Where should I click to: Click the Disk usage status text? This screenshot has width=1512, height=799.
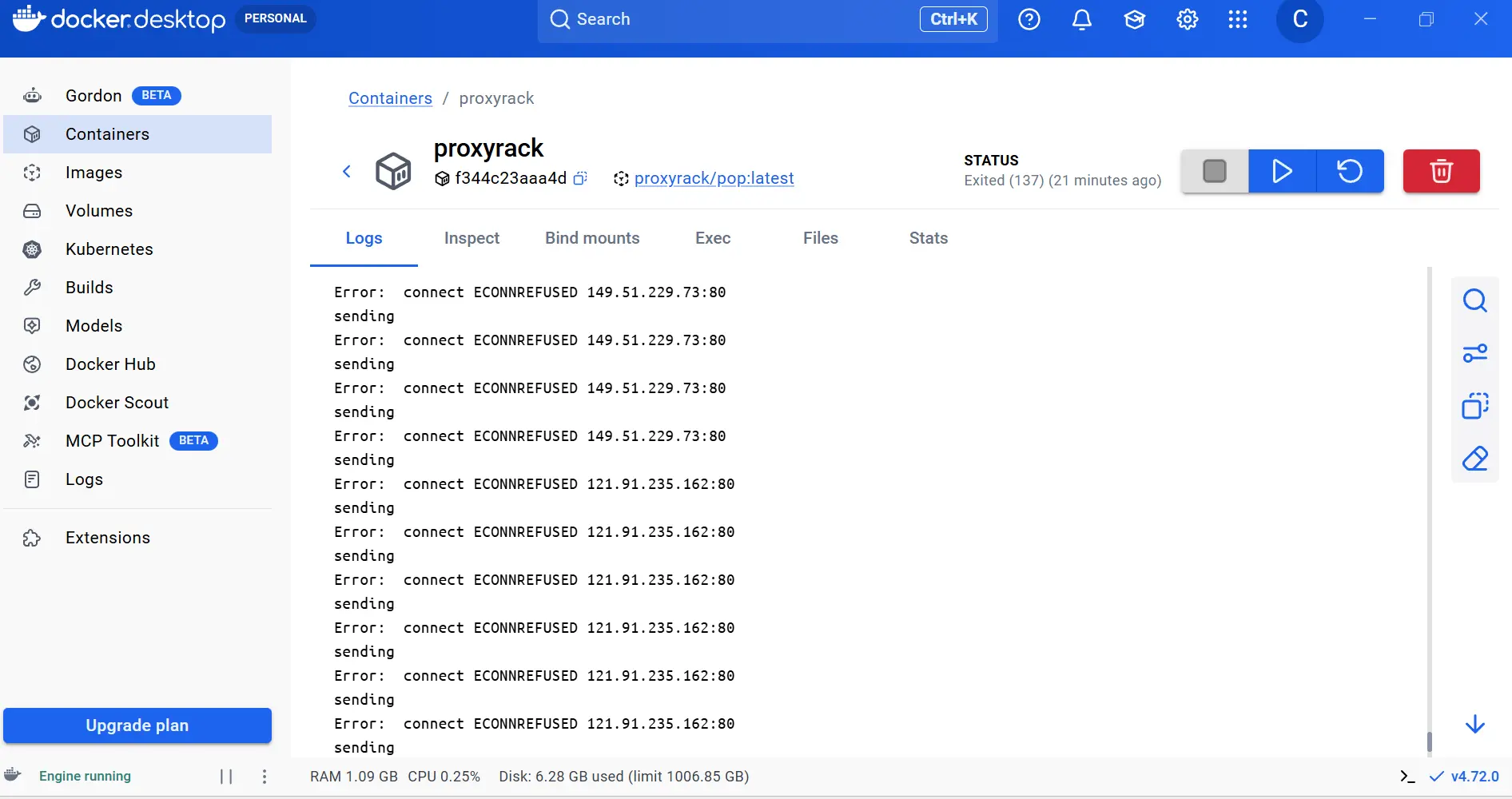[x=624, y=777]
